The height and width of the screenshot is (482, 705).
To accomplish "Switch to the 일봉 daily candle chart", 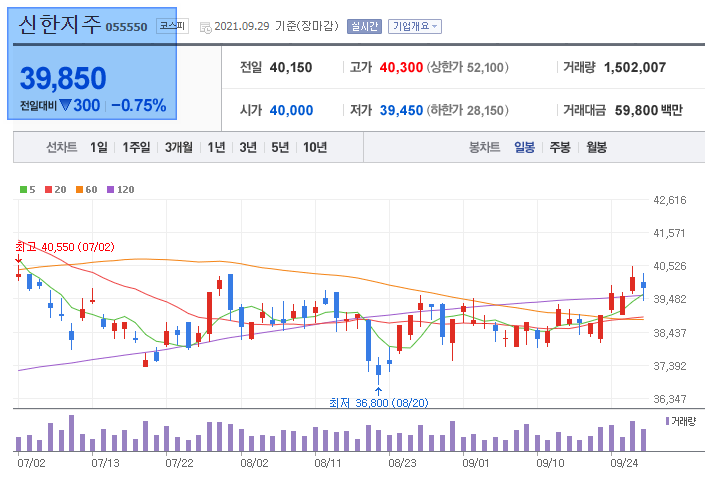I will [524, 147].
